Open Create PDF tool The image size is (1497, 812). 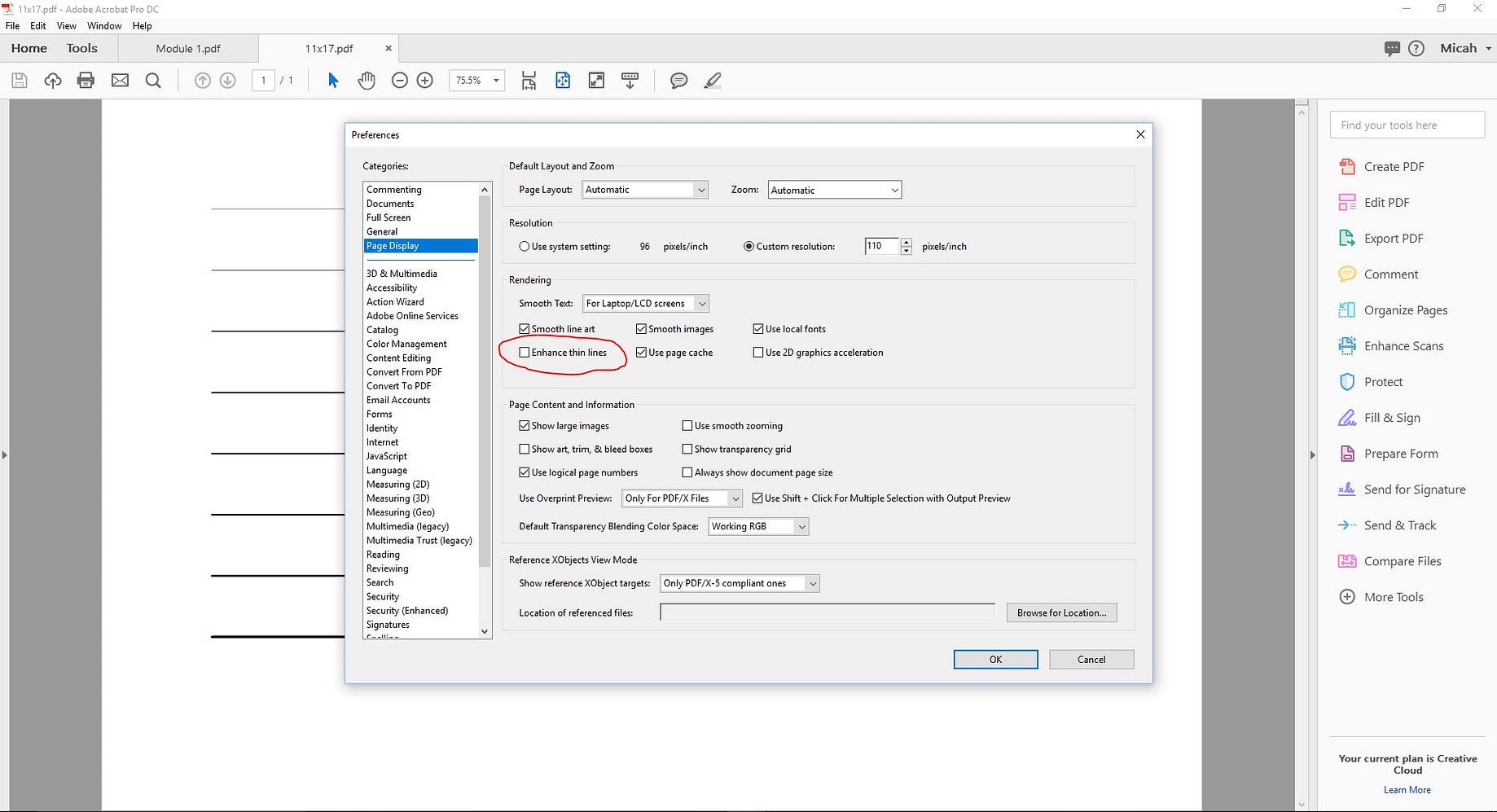[x=1381, y=167]
